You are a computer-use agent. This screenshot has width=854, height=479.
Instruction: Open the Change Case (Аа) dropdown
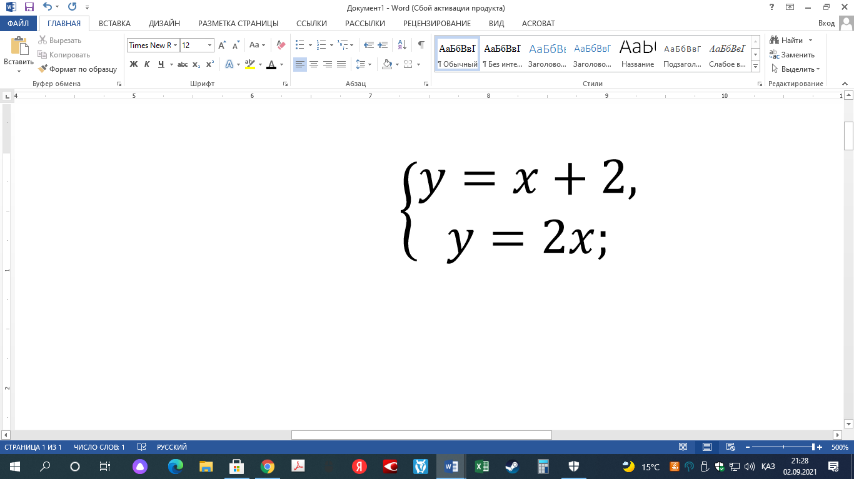tap(257, 45)
